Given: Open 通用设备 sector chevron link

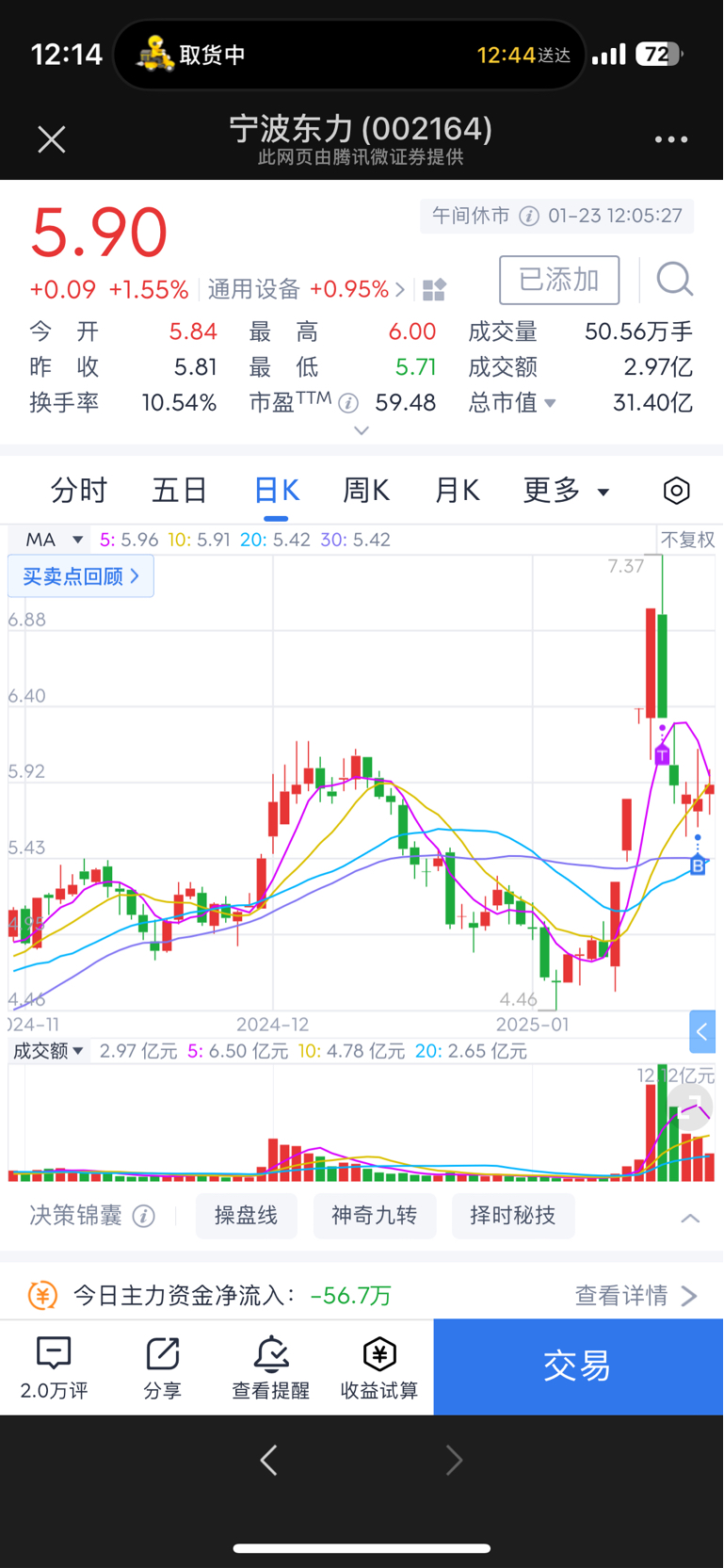Looking at the screenshot, I should (400, 289).
